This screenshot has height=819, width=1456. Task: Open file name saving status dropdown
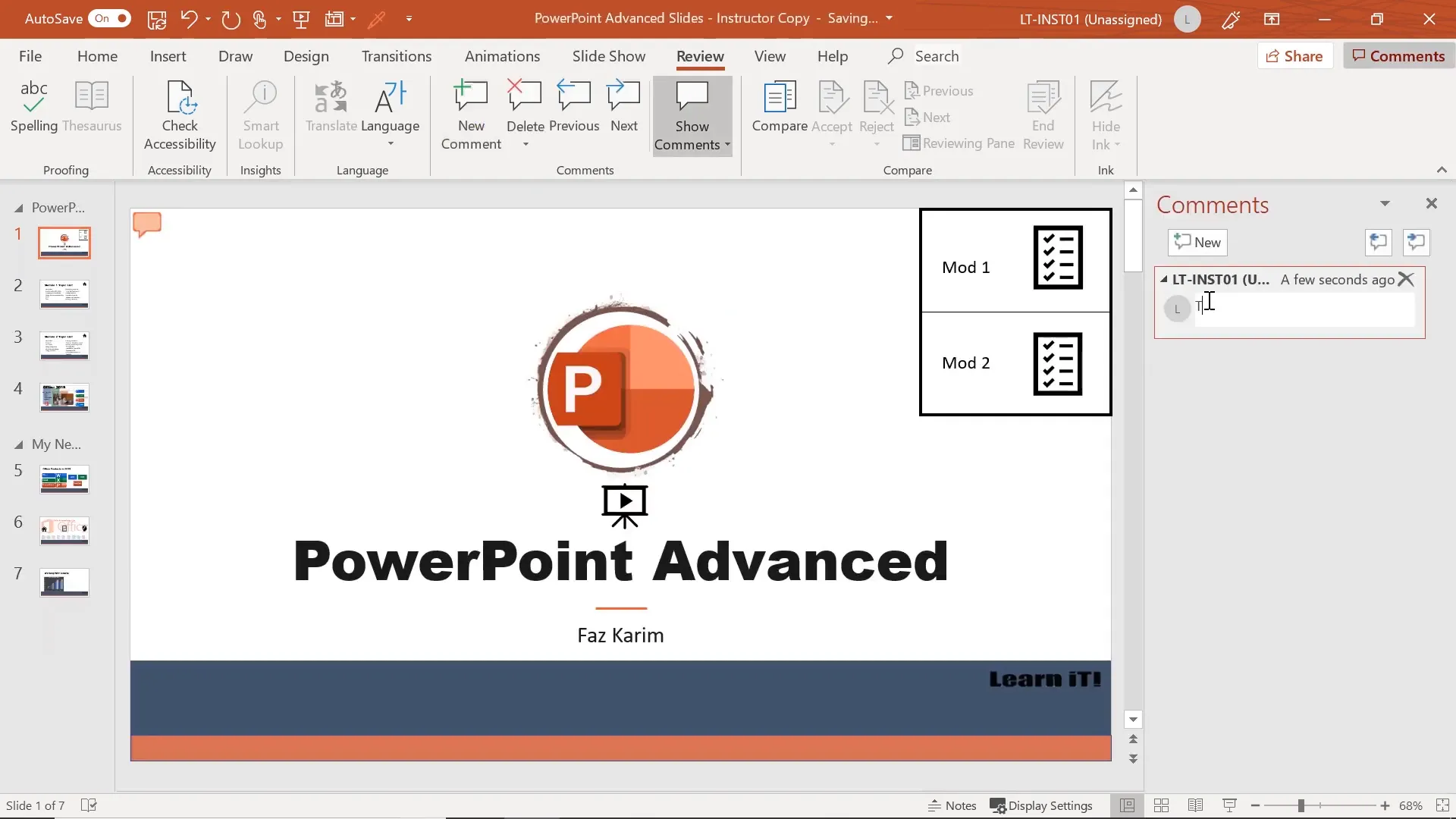889,18
